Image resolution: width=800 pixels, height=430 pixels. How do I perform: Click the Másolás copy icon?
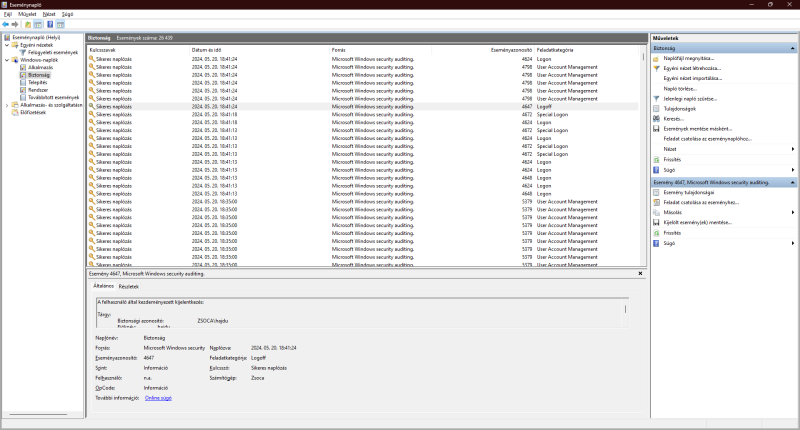pos(656,212)
